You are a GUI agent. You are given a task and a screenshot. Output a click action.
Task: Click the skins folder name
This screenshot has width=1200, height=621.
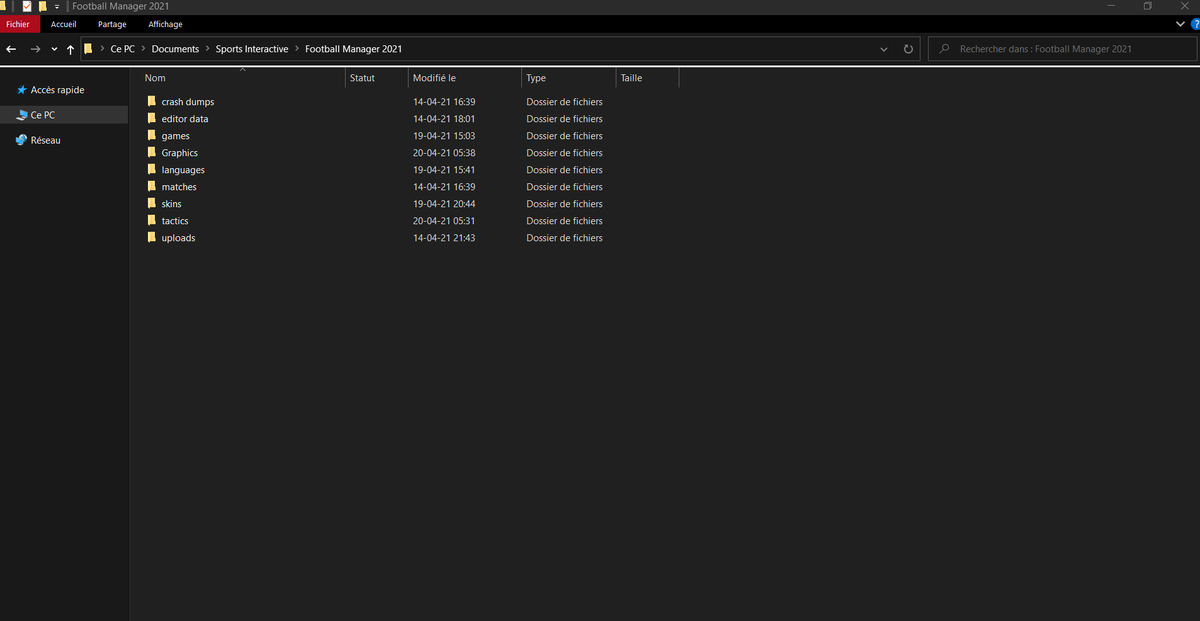[172, 204]
